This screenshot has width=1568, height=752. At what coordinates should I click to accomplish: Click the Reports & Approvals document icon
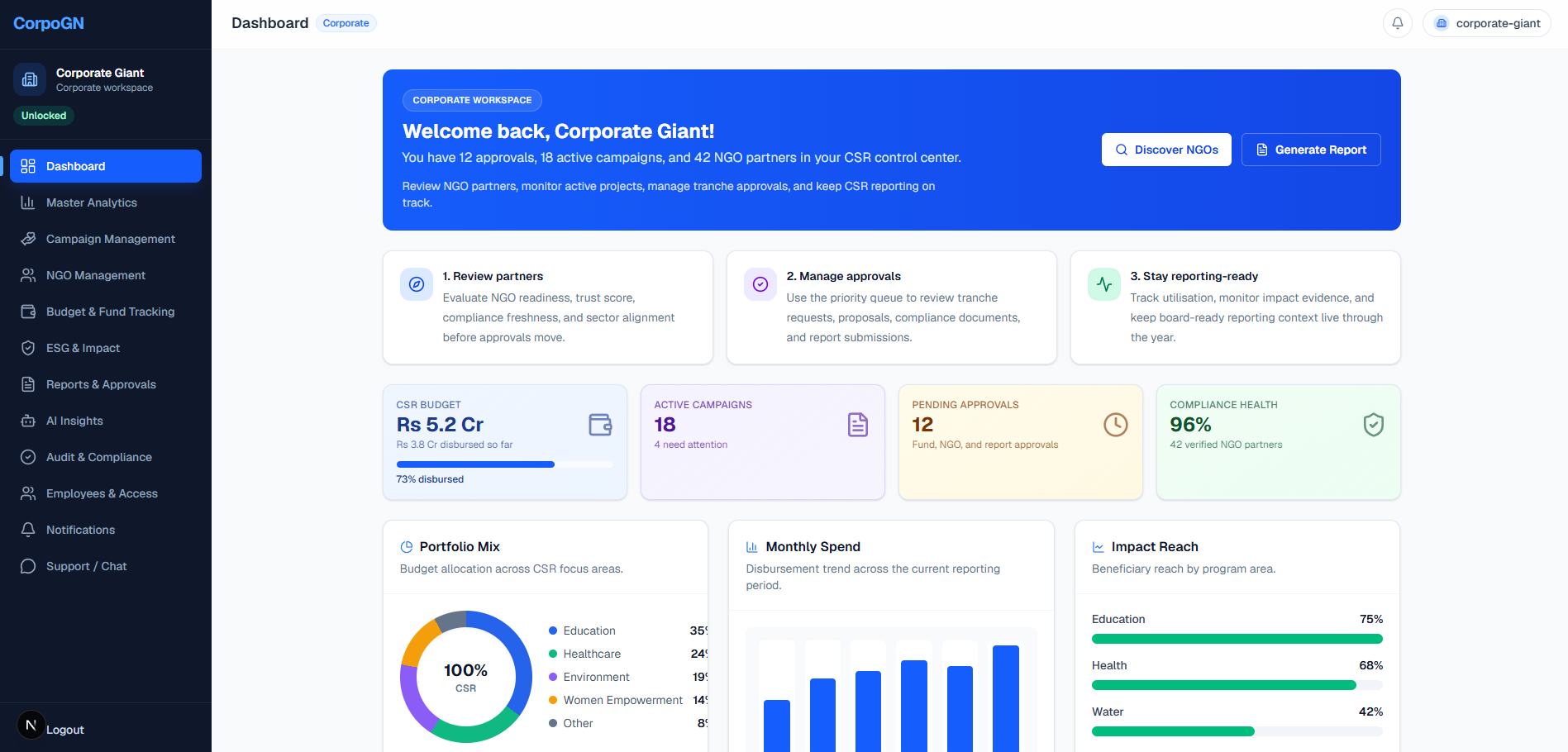point(28,384)
